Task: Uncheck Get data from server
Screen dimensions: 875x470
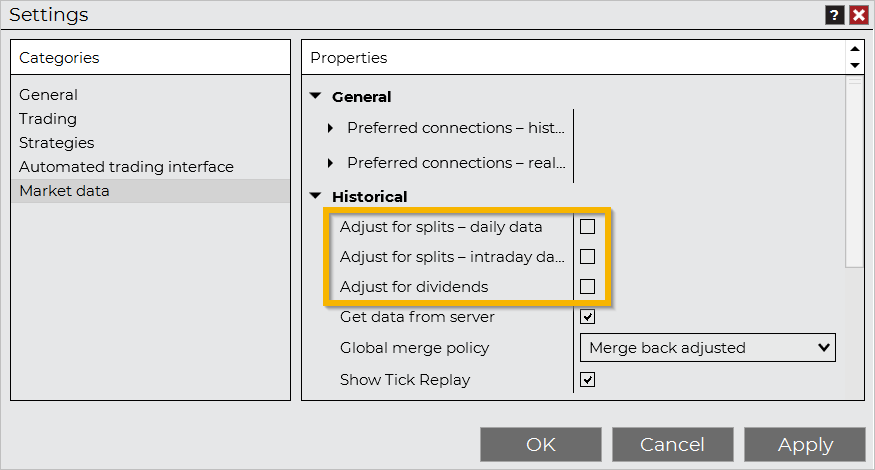Action: pyautogui.click(x=588, y=317)
